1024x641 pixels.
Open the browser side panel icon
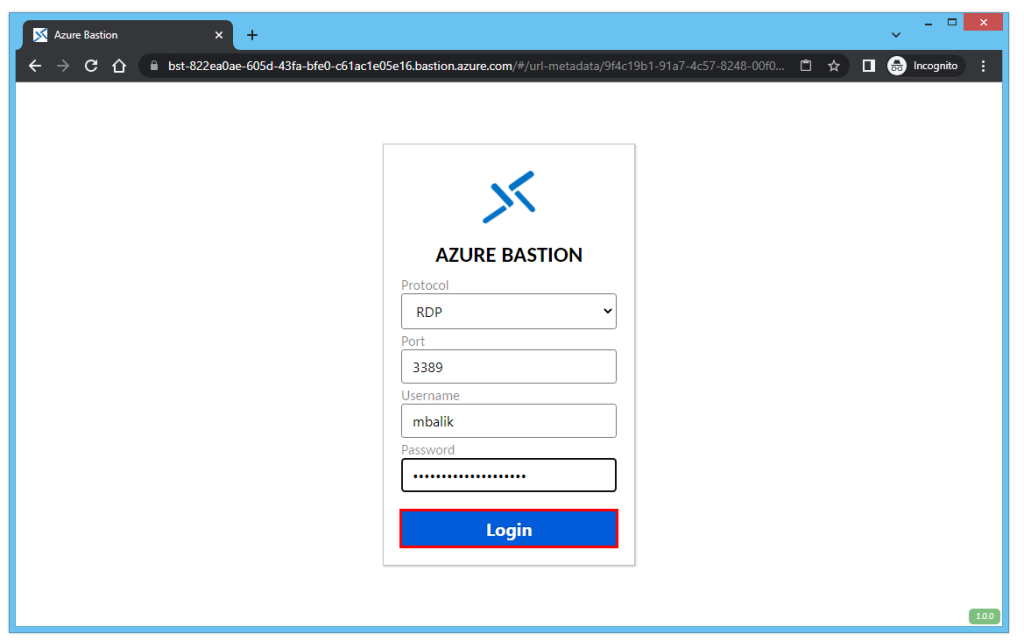869,66
